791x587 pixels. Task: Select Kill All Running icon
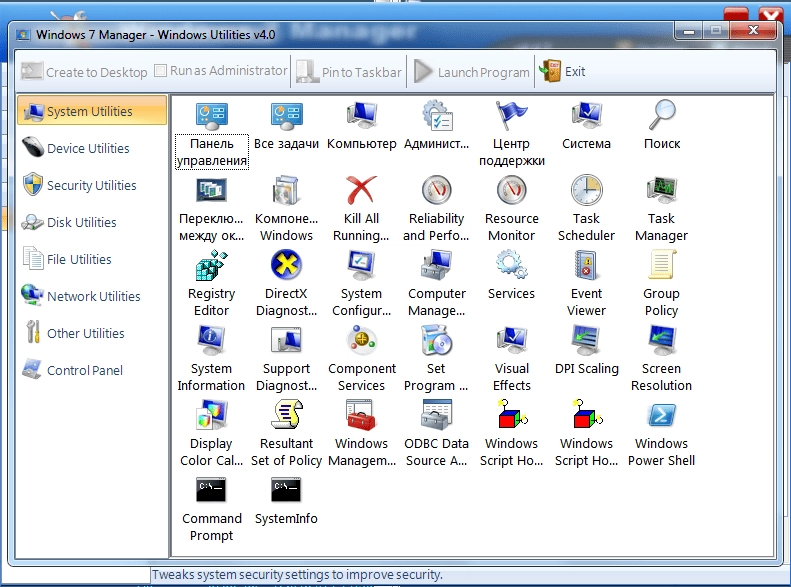[362, 191]
